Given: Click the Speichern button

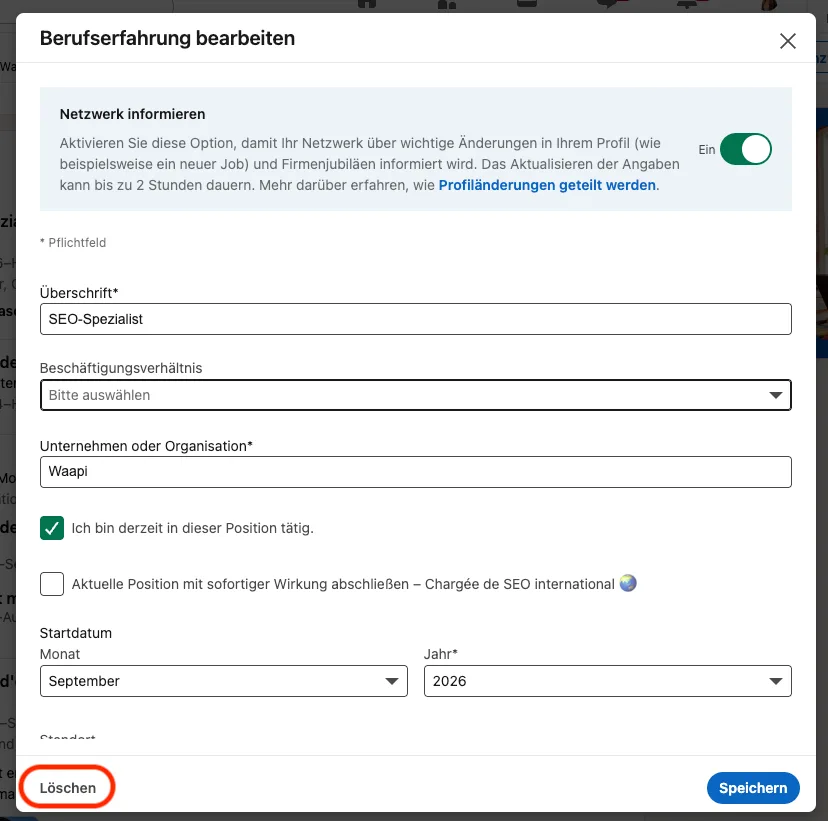Looking at the screenshot, I should pos(752,788).
